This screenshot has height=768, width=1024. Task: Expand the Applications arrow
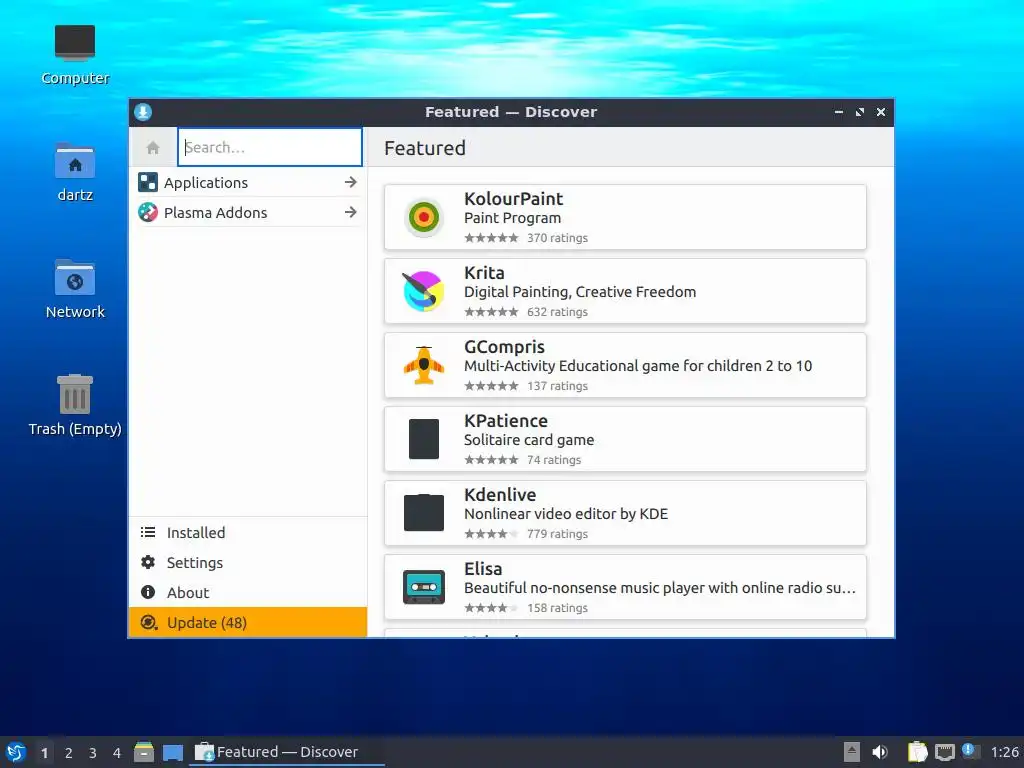(351, 182)
